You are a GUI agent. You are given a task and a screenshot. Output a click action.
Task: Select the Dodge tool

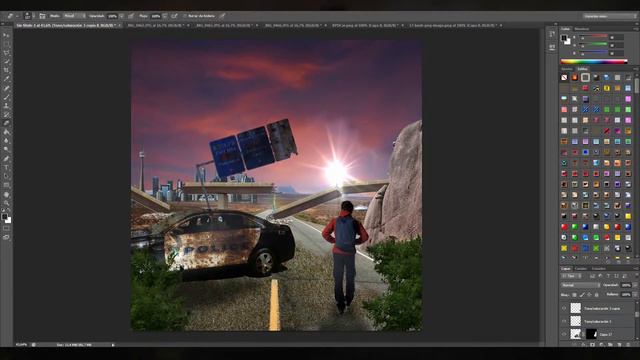[7, 150]
